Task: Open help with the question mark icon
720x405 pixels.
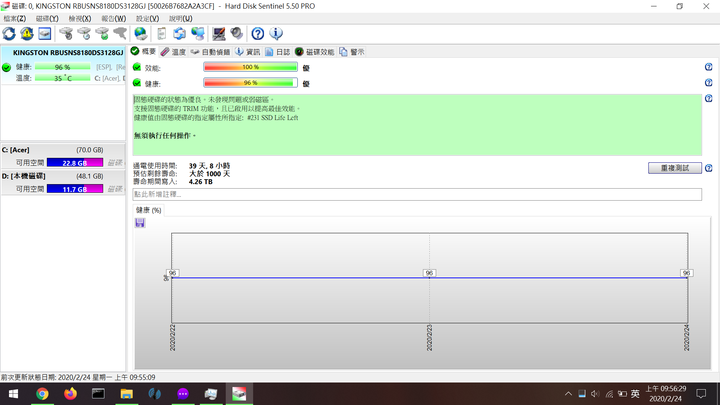Action: point(258,34)
